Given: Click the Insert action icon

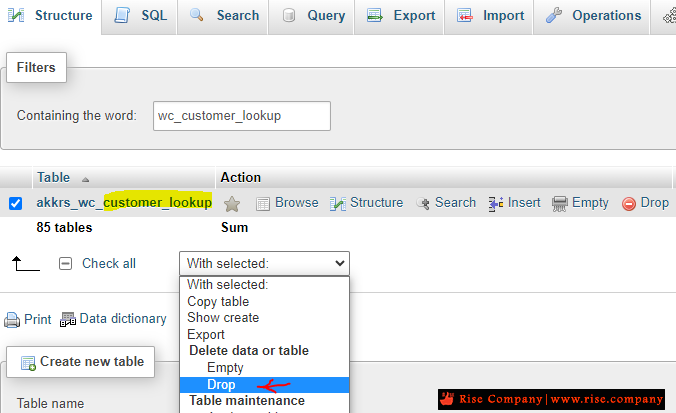Looking at the screenshot, I should [496, 203].
